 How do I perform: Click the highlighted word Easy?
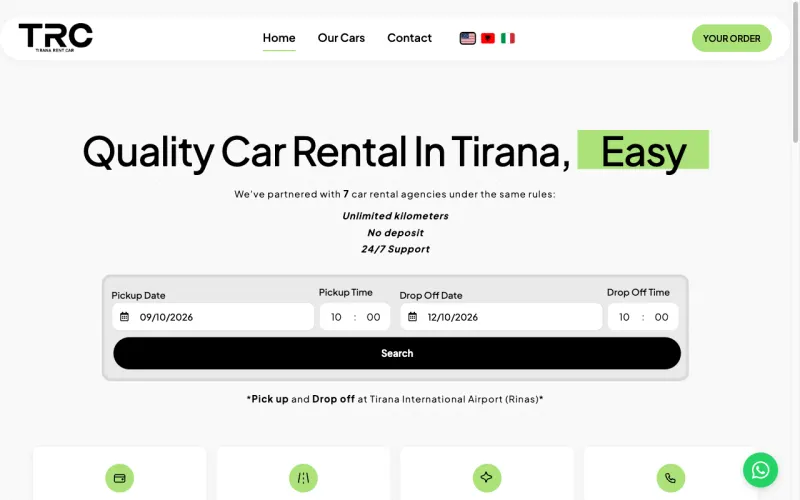pos(643,151)
